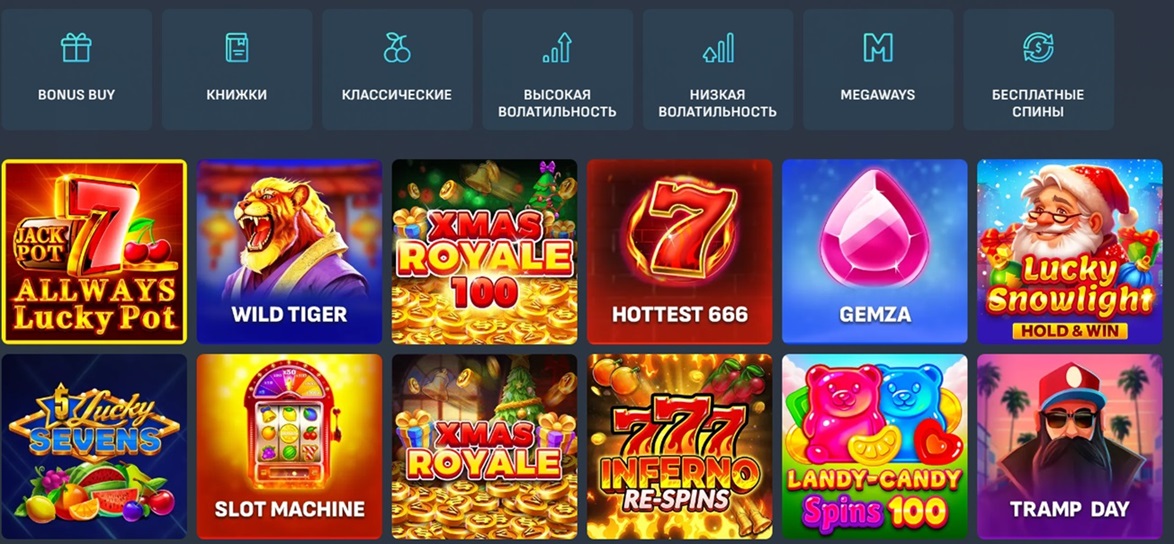Select the book icon above Книжки
Image resolution: width=1174 pixels, height=544 pixels.
(237, 48)
